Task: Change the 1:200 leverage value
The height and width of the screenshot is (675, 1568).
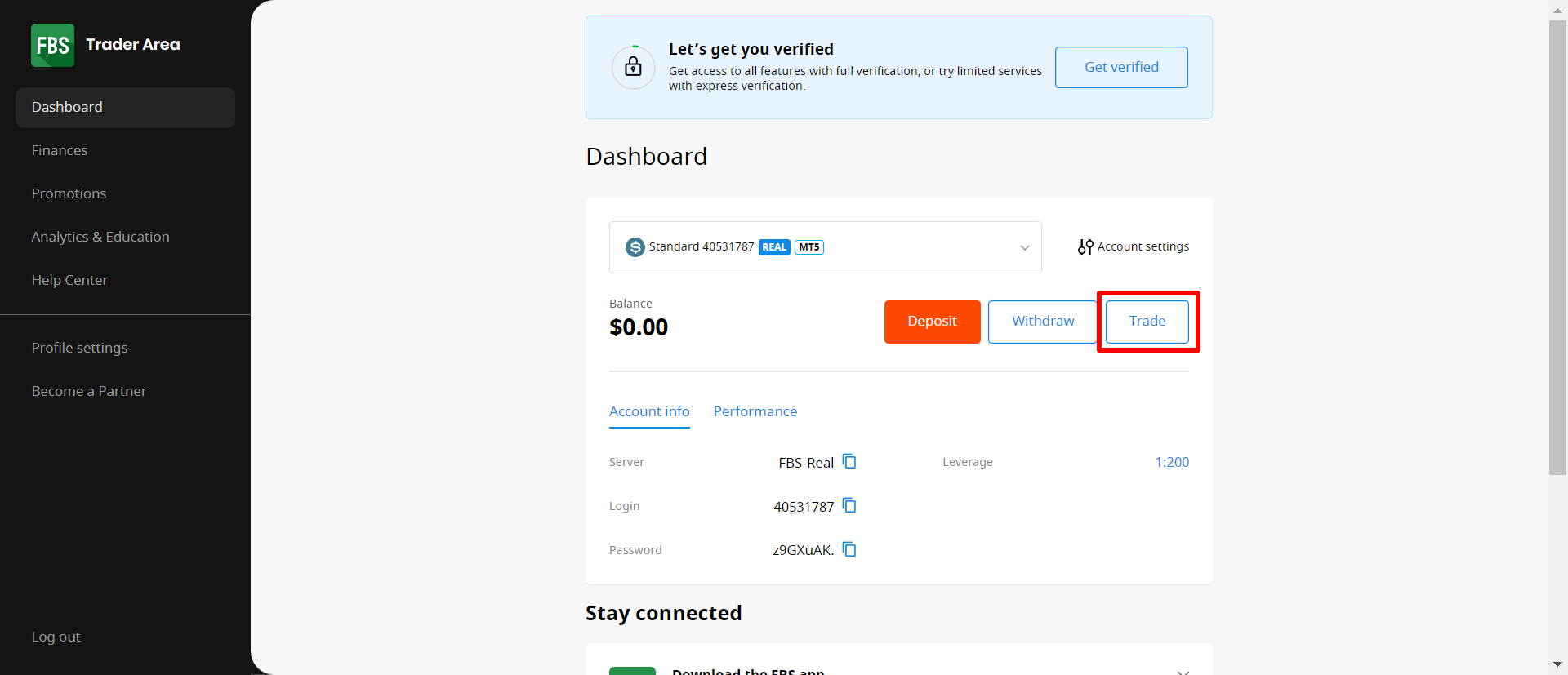Action: 1171,462
